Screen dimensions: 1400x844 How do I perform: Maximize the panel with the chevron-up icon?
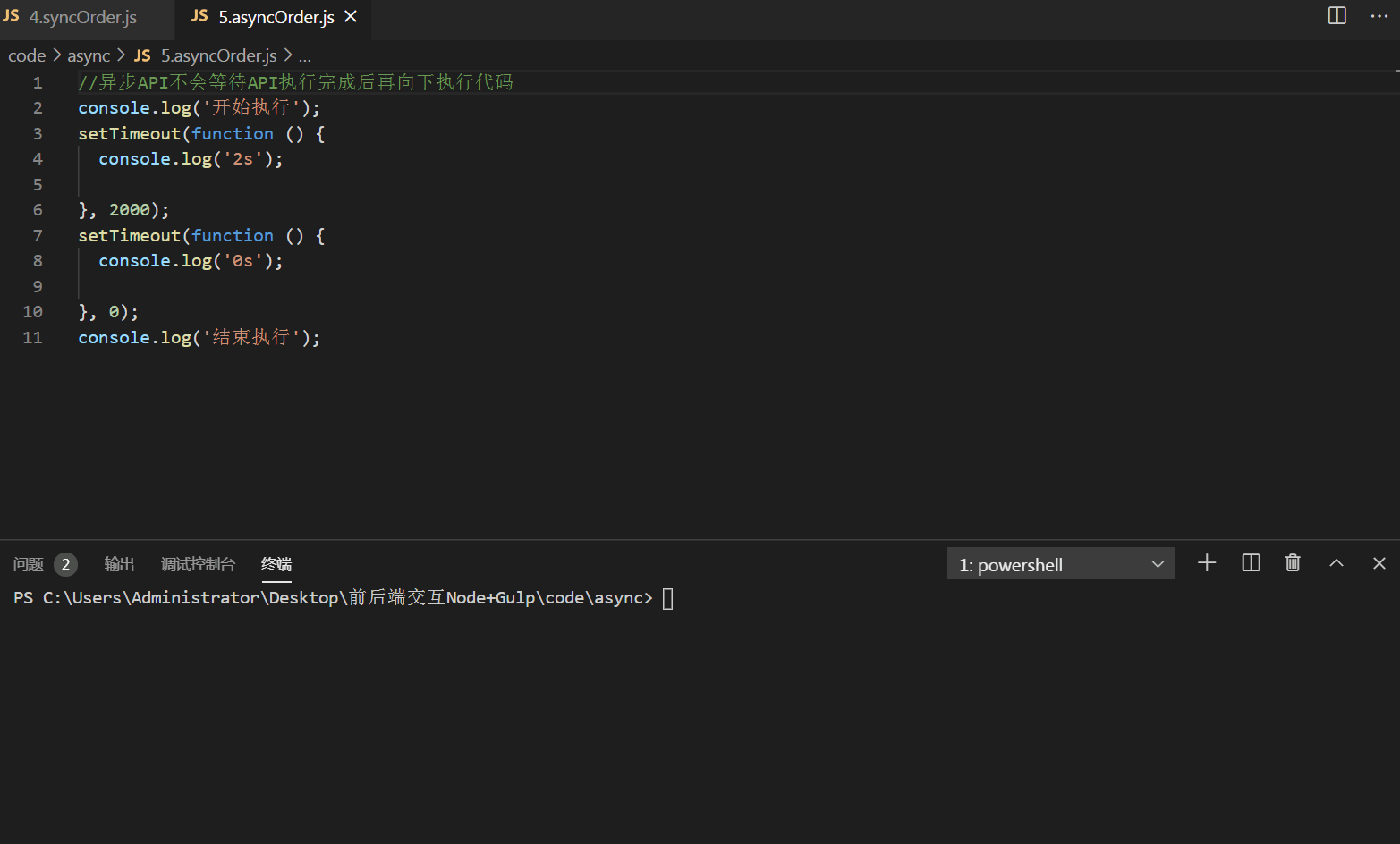click(x=1336, y=562)
